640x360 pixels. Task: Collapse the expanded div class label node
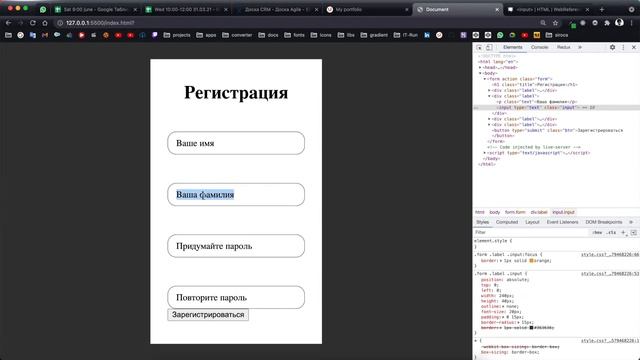pyautogui.click(x=489, y=96)
